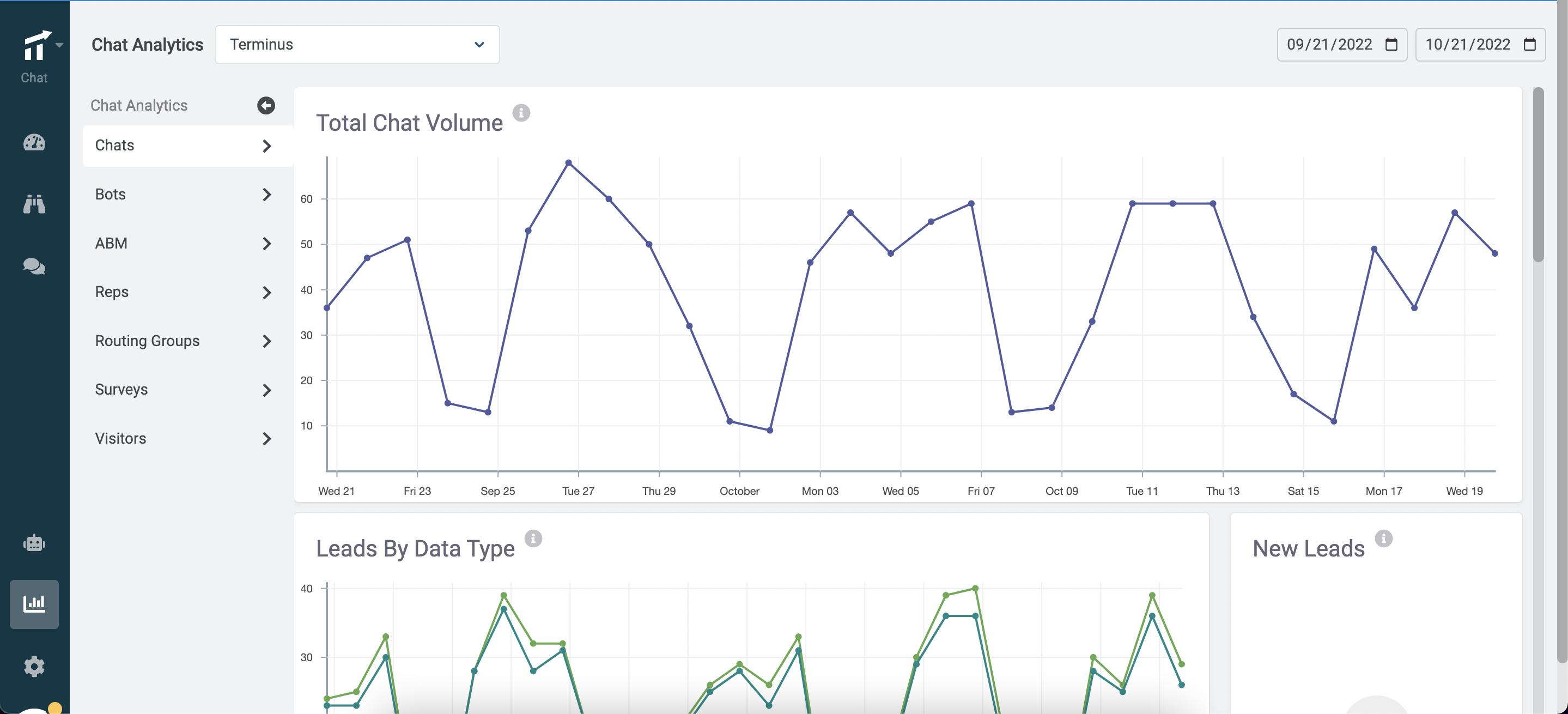
Task: Open the analytics bar chart icon
Action: click(34, 604)
